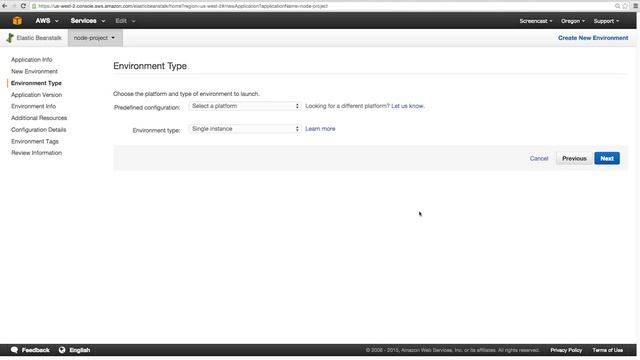Image resolution: width=640 pixels, height=360 pixels.
Task: Click the AWS orange cube logo
Action: coord(17,21)
